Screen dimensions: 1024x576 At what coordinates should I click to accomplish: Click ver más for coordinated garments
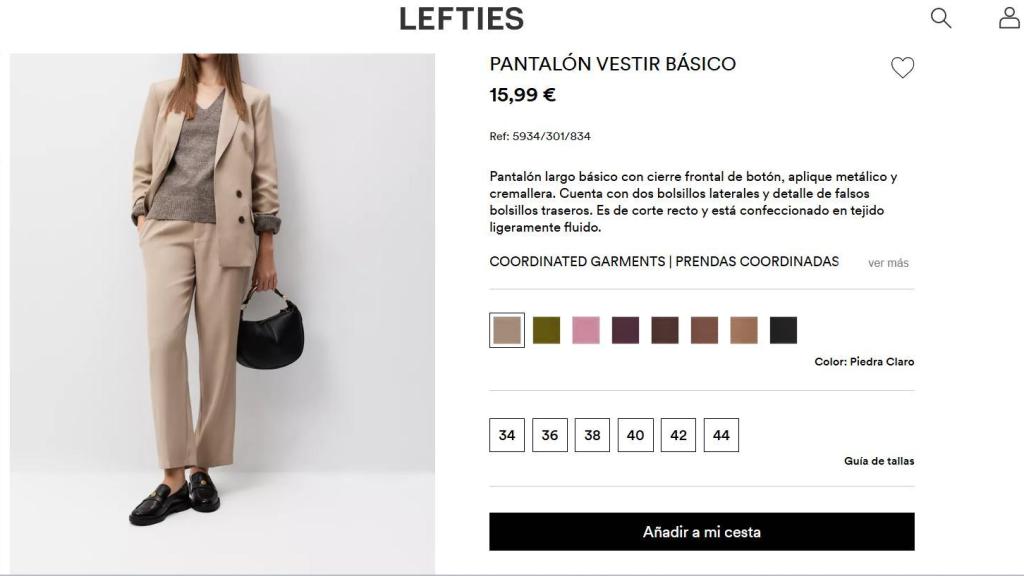tap(889, 262)
